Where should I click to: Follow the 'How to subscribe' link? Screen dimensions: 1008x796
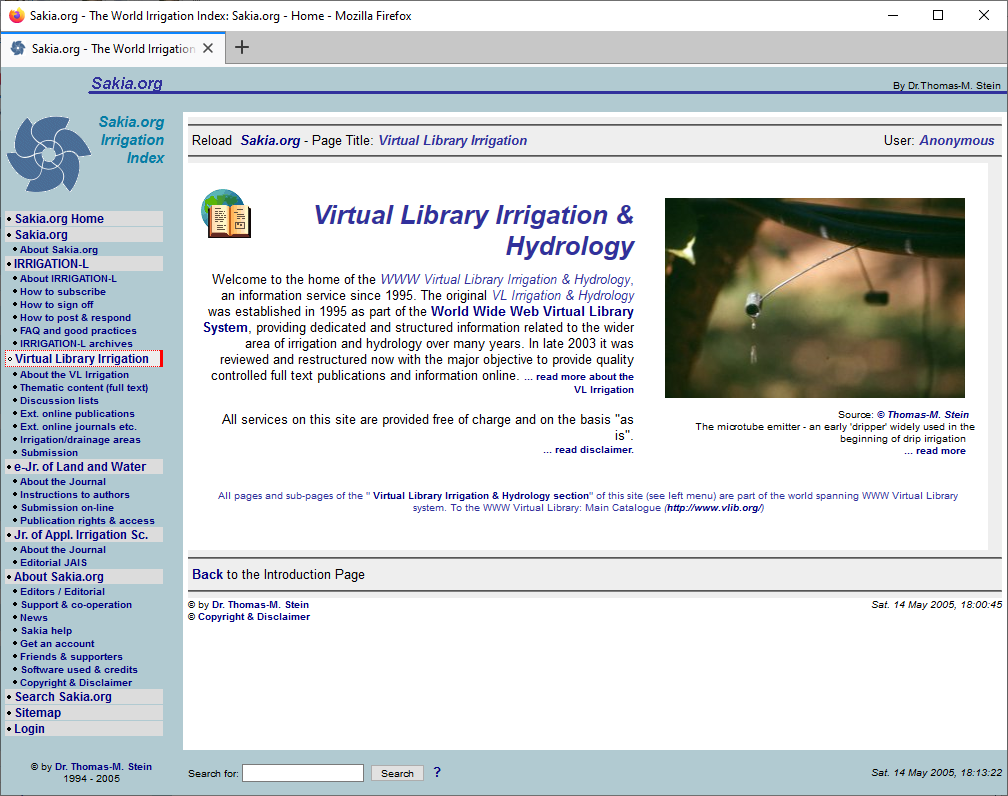click(63, 292)
